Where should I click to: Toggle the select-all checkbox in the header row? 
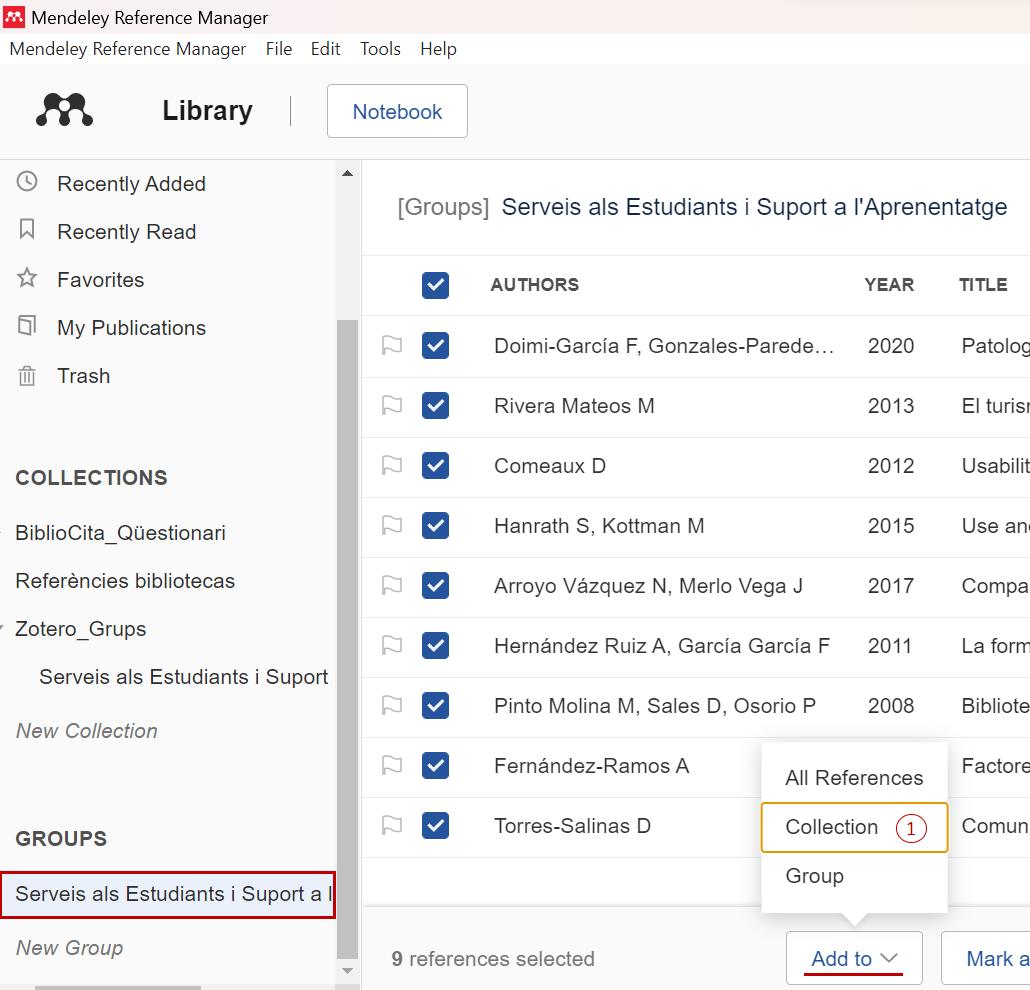pos(436,285)
